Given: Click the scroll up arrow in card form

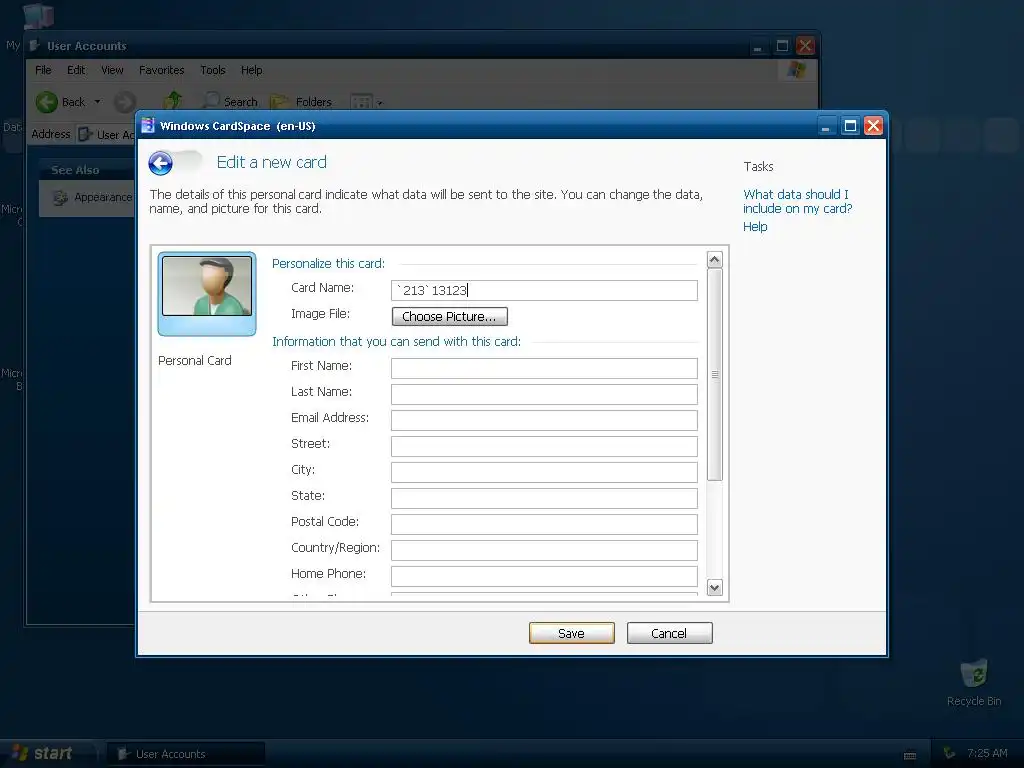Looking at the screenshot, I should 714,260.
